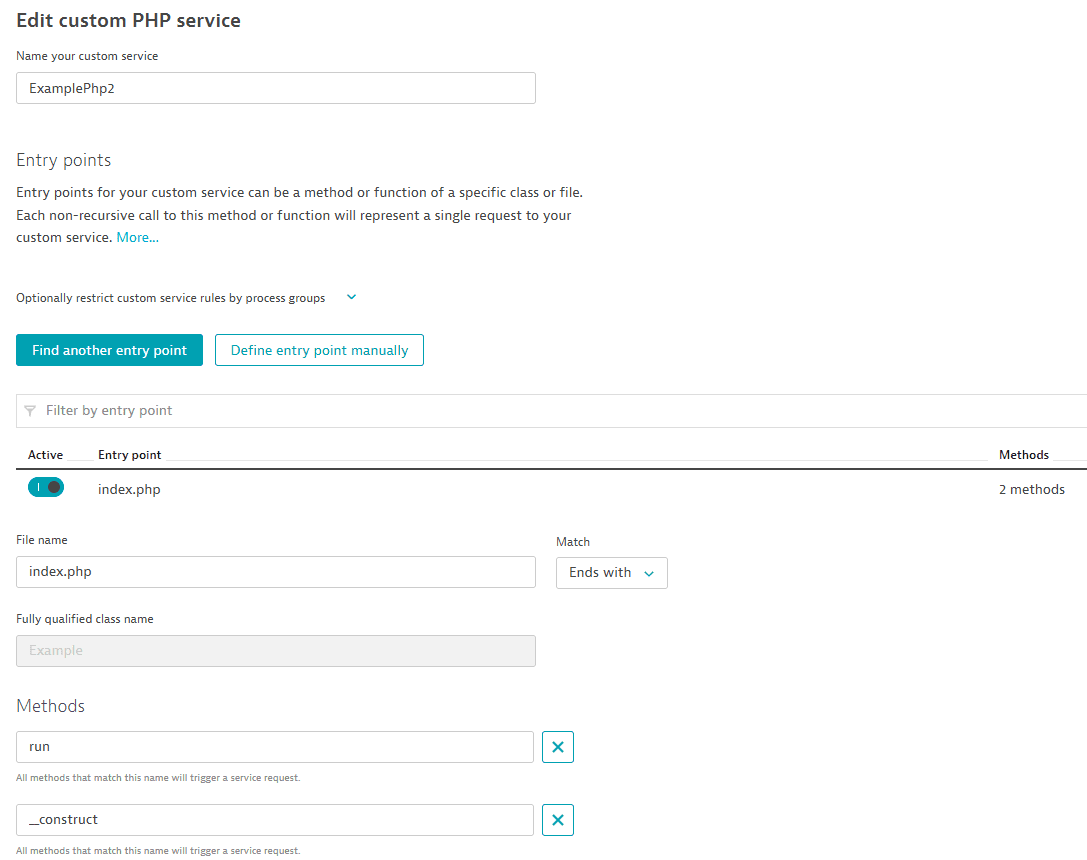The width and height of the screenshot is (1087, 860).
Task: Click the custom service name field
Action: tap(275, 88)
